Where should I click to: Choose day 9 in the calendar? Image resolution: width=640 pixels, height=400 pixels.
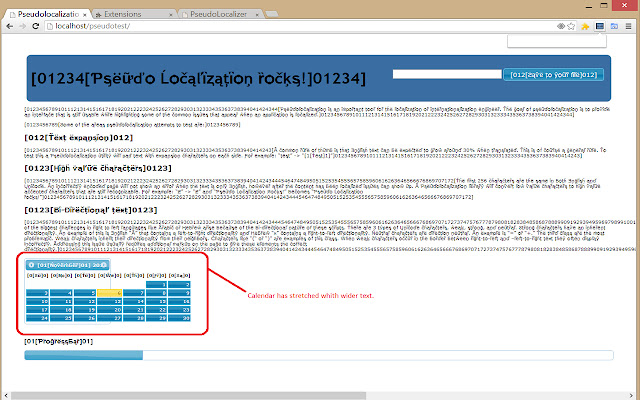(179, 293)
